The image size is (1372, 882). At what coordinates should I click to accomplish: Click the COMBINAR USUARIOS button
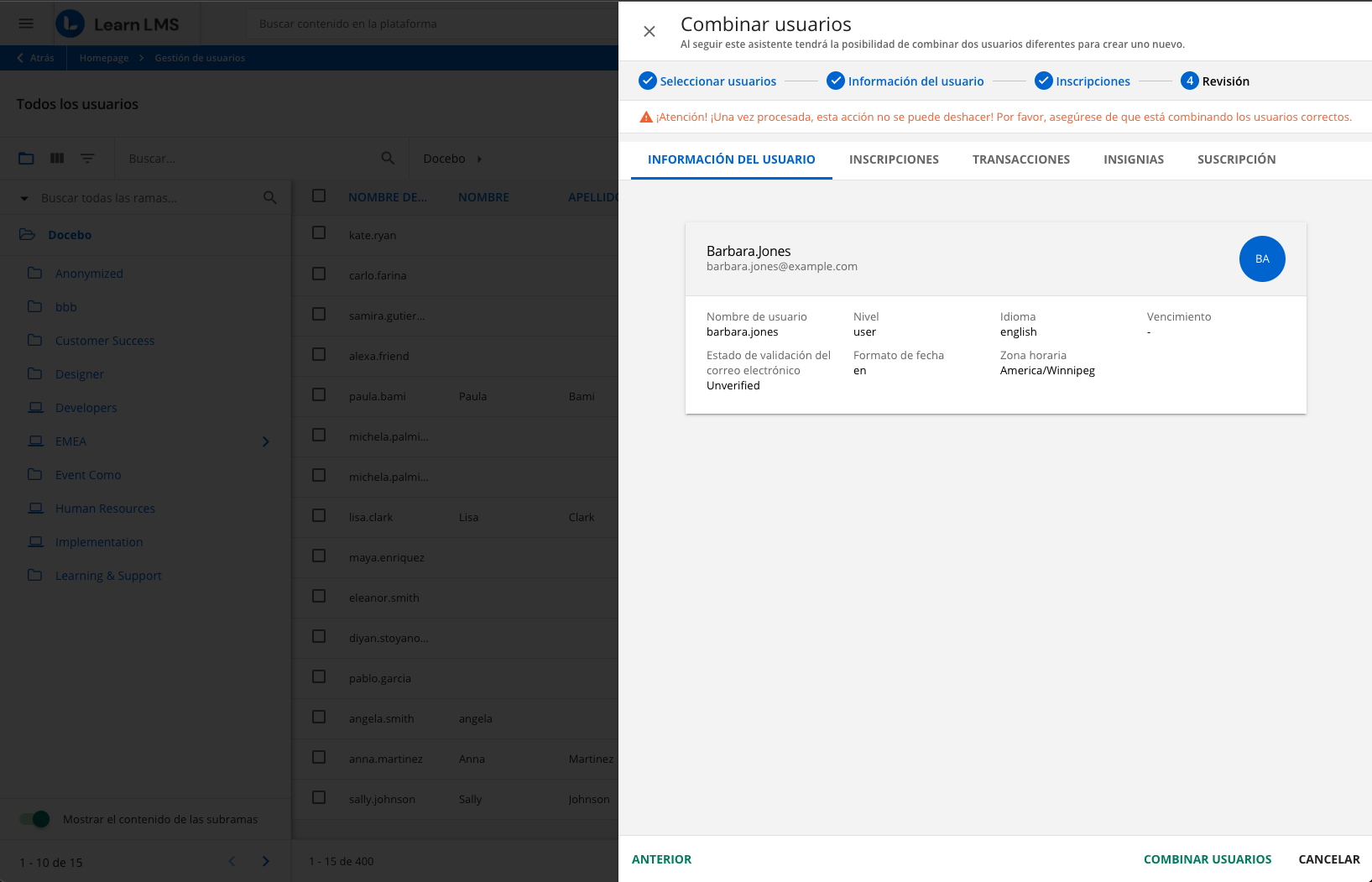(1208, 859)
